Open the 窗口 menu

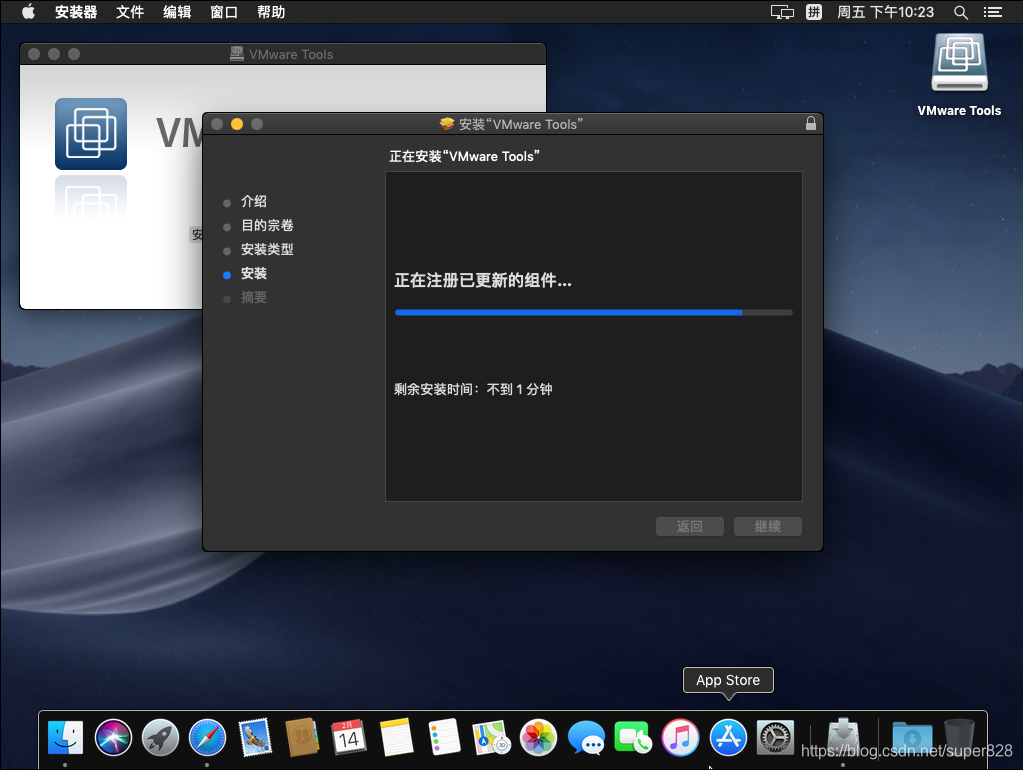(224, 12)
